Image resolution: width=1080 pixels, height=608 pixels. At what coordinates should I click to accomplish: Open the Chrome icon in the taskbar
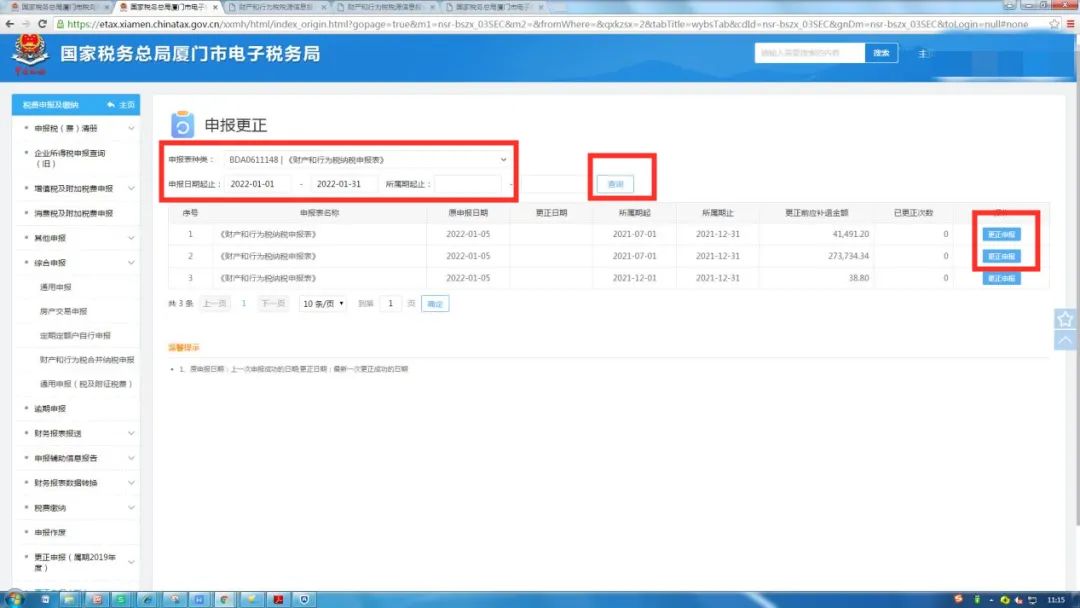pos(225,600)
